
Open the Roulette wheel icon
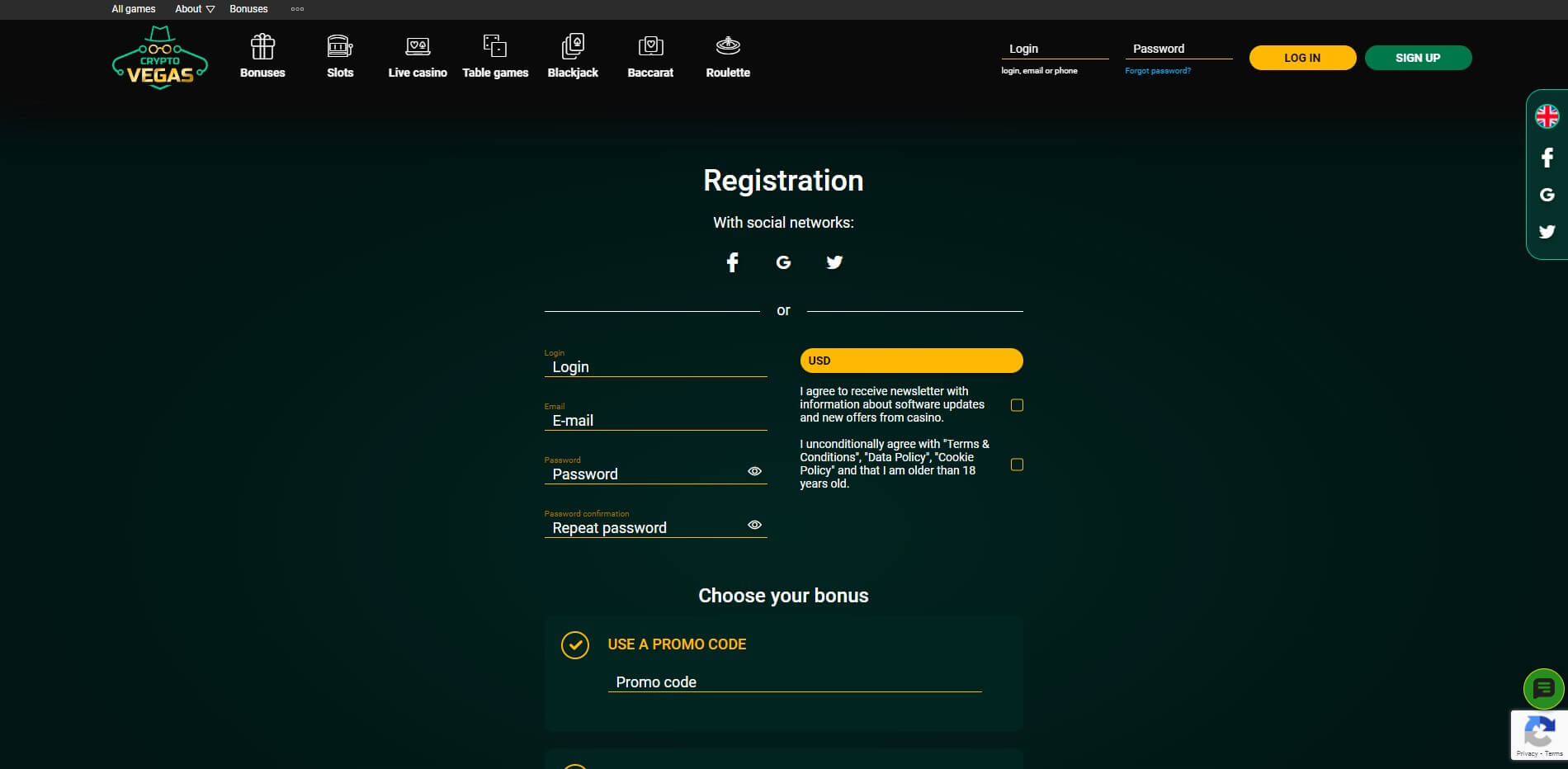pyautogui.click(x=728, y=46)
